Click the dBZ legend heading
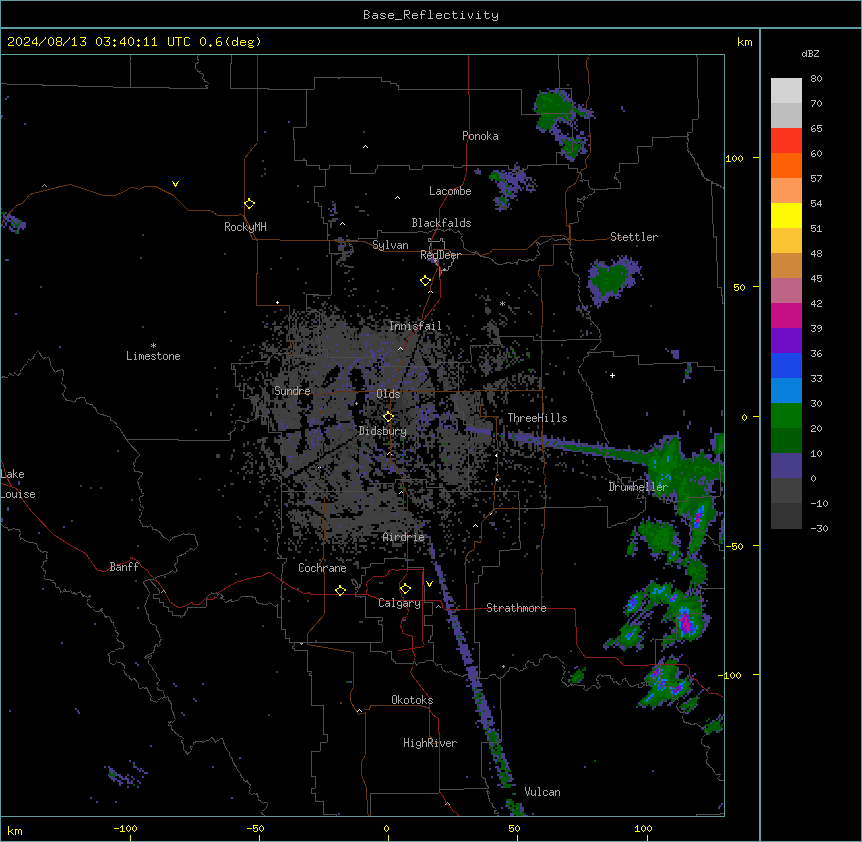Screen dimensions: 862x842 point(810,54)
